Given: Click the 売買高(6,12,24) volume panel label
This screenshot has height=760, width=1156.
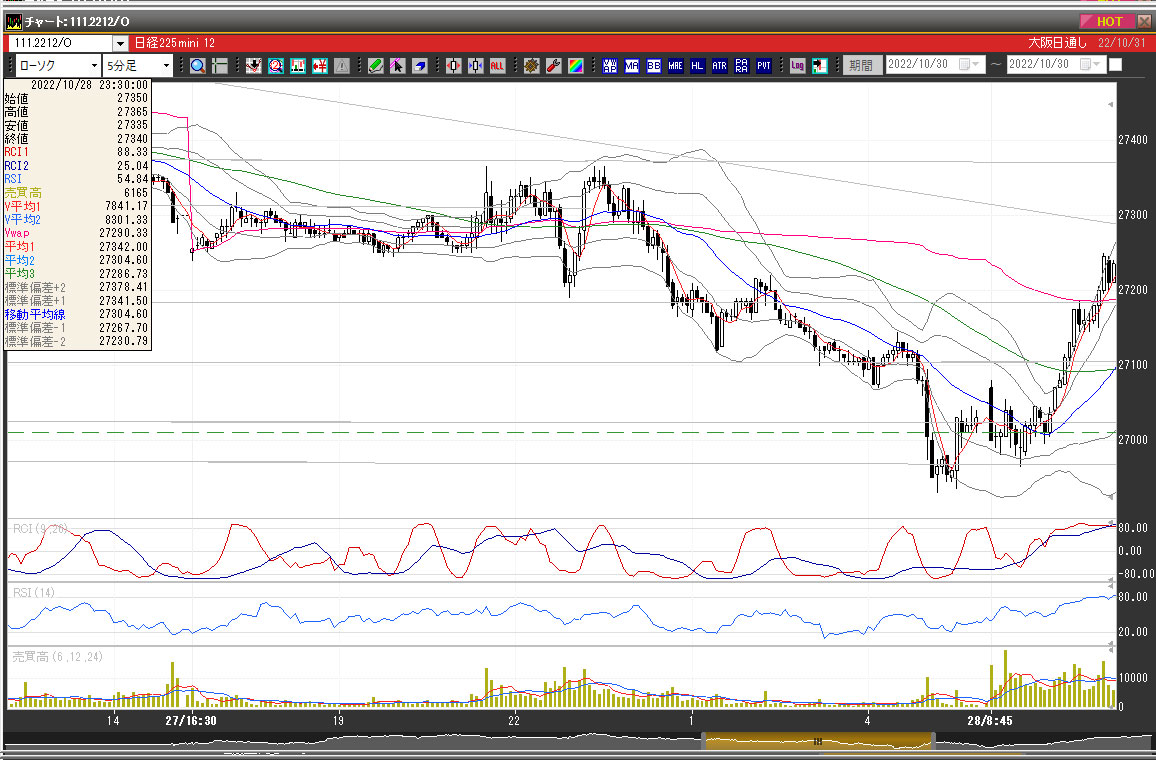Looking at the screenshot, I should pos(58,657).
